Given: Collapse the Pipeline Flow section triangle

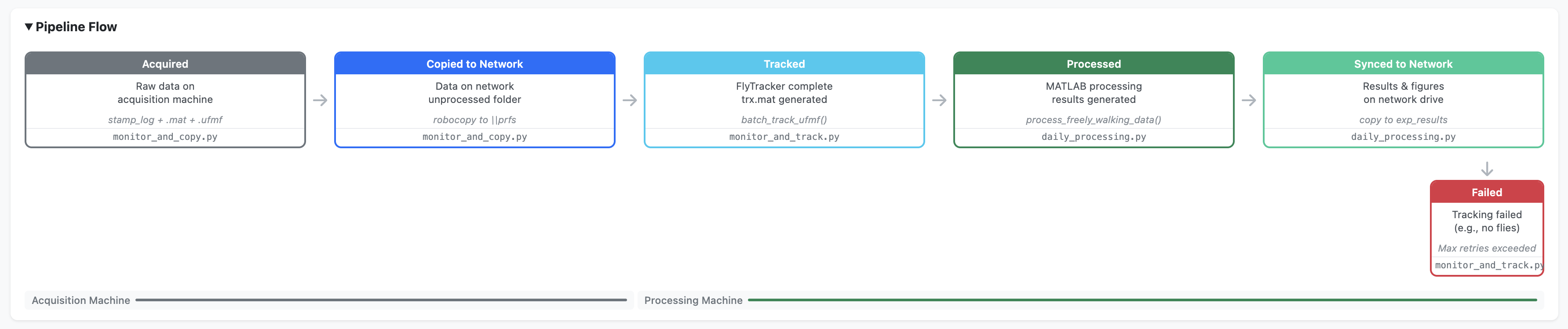Looking at the screenshot, I should tap(29, 27).
